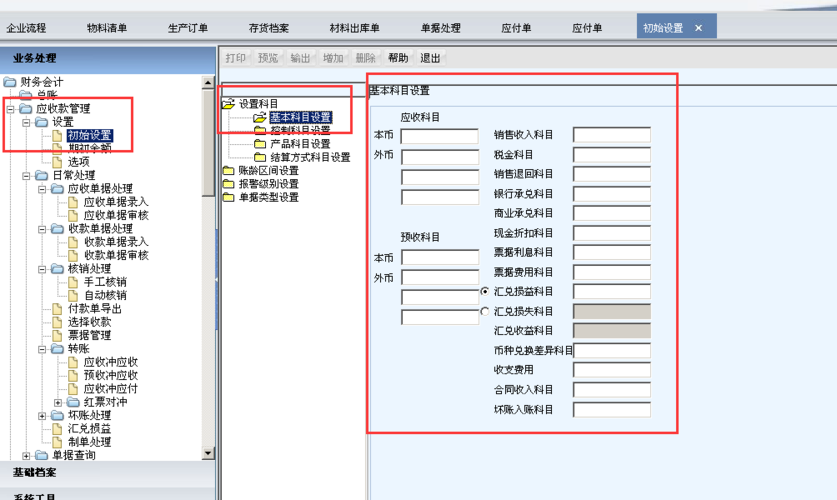Click the 转账 folder icon
Screen dimensions: 837x500
(x=57, y=348)
